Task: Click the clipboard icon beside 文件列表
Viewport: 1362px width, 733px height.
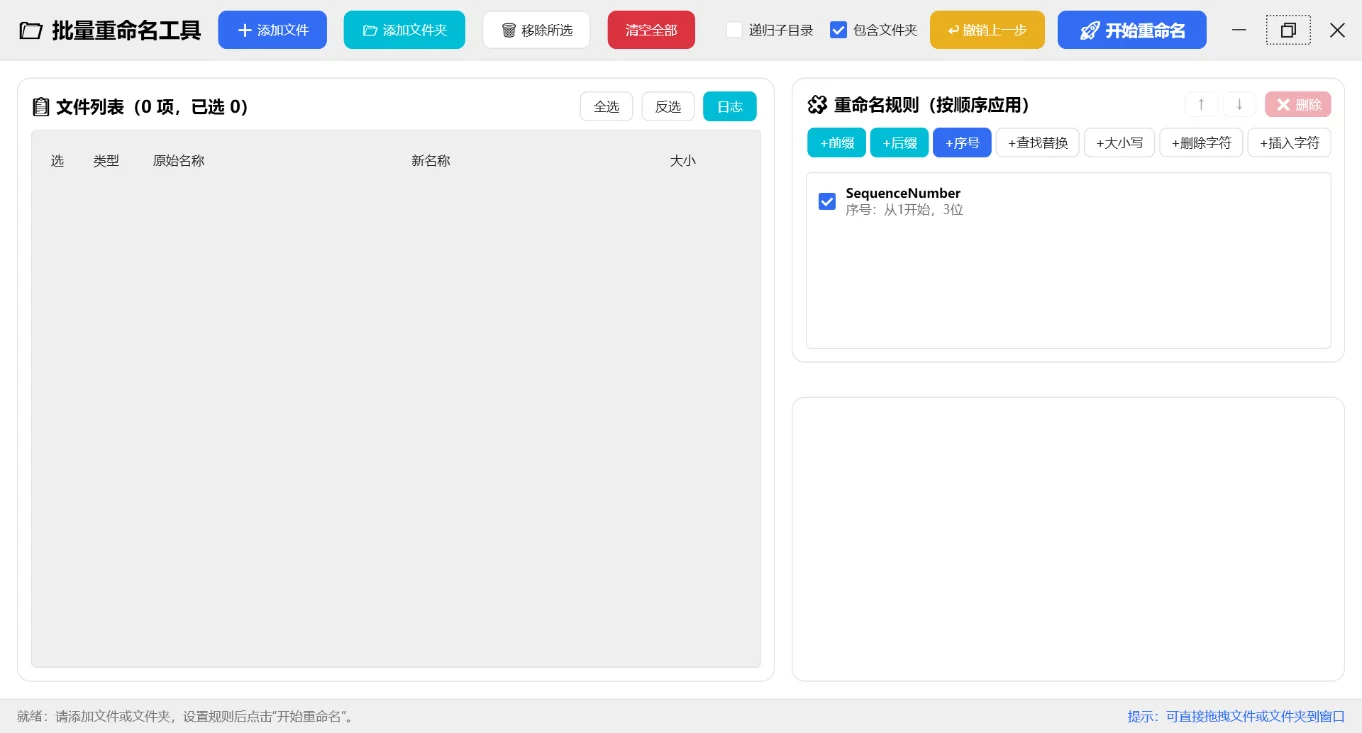Action: (x=41, y=107)
